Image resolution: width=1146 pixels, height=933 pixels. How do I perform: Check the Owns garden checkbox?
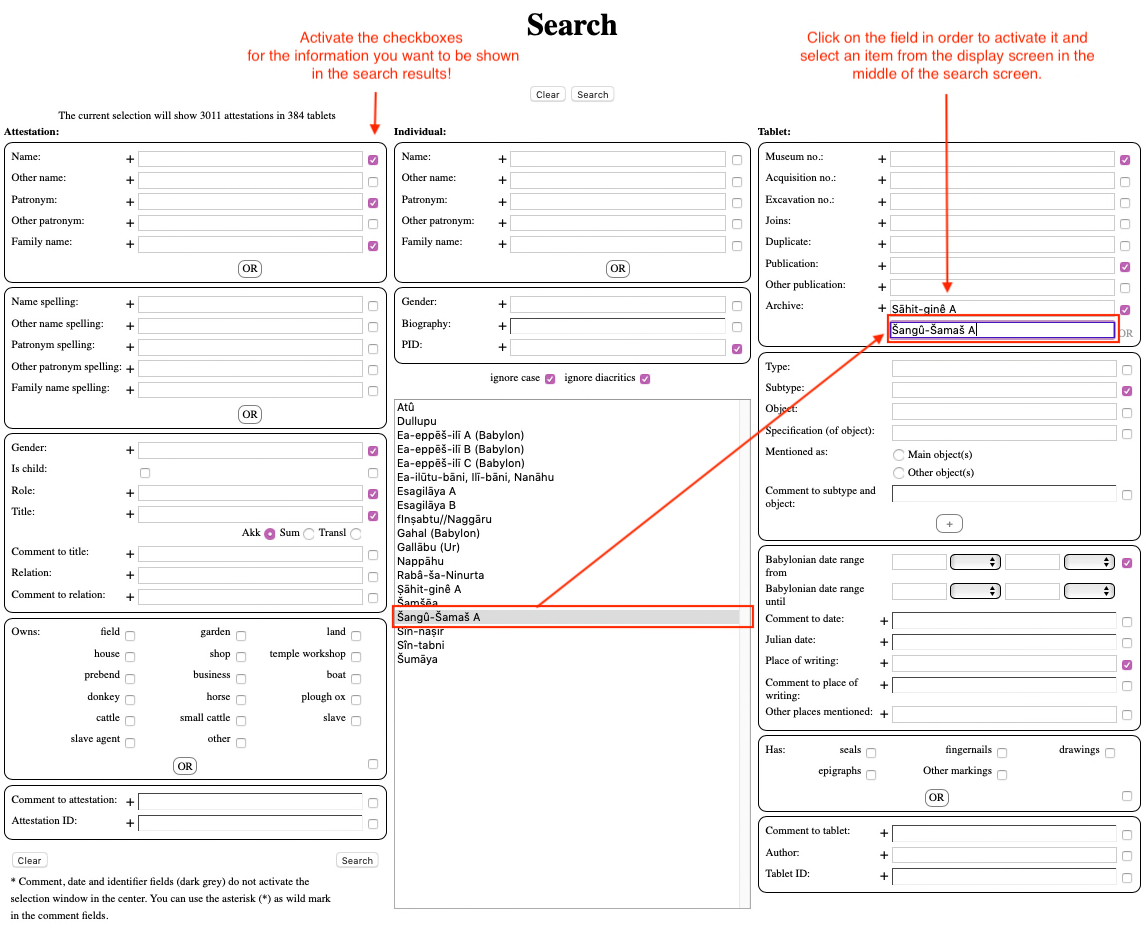[x=241, y=636]
